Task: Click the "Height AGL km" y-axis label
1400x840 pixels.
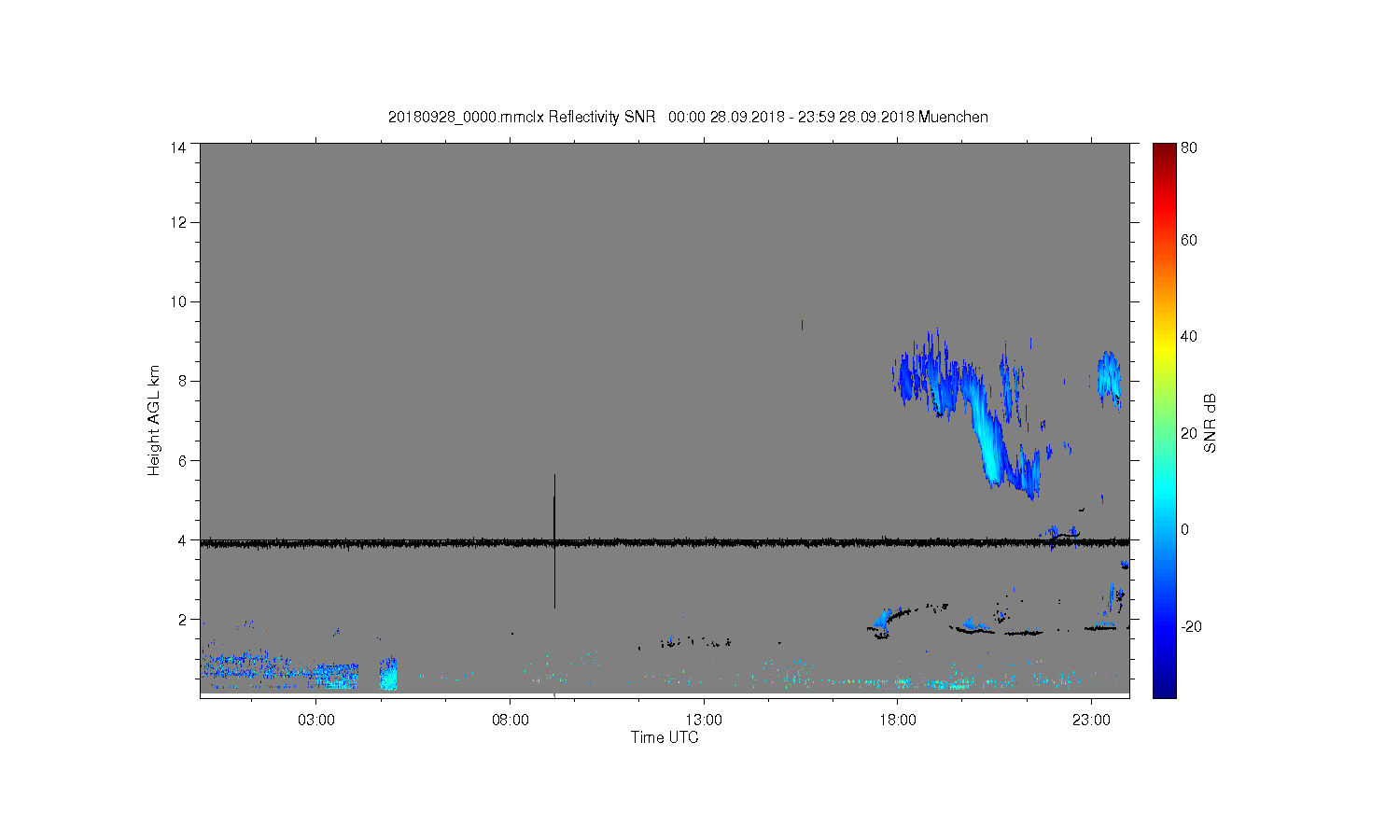Action: (x=154, y=420)
